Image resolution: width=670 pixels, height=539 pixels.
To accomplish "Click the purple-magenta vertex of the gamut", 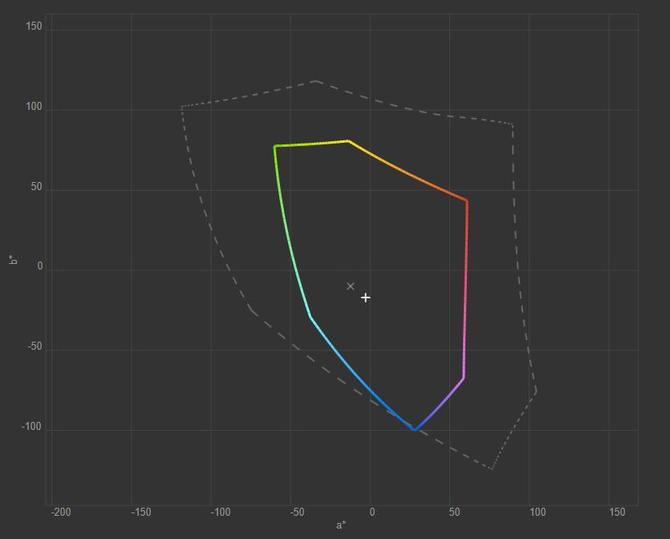I will click(463, 378).
